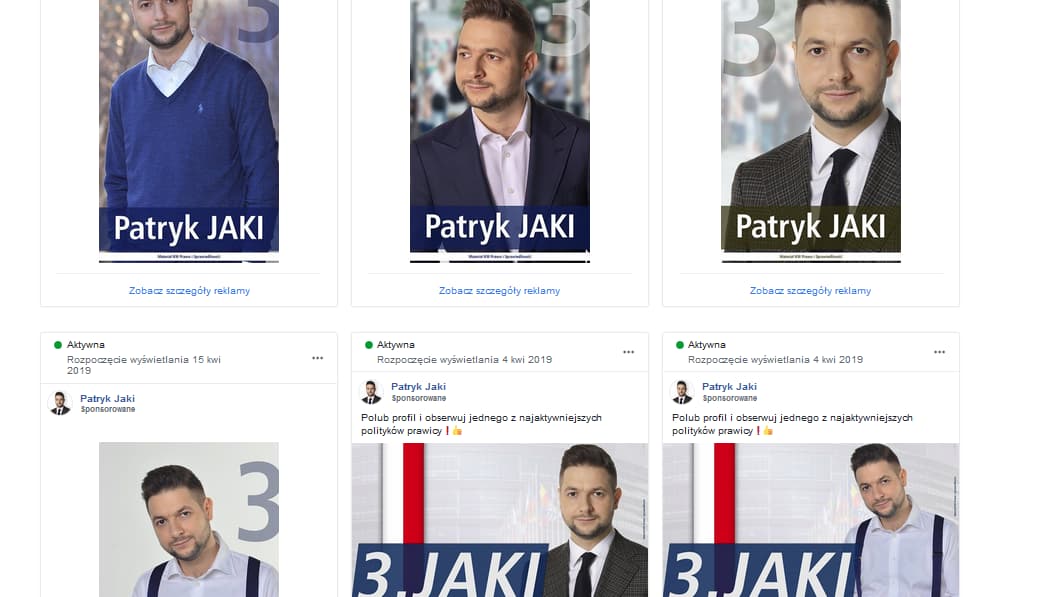
Task: Click Patryk Jaki avatar in bottom-right ad
Action: (x=681, y=392)
